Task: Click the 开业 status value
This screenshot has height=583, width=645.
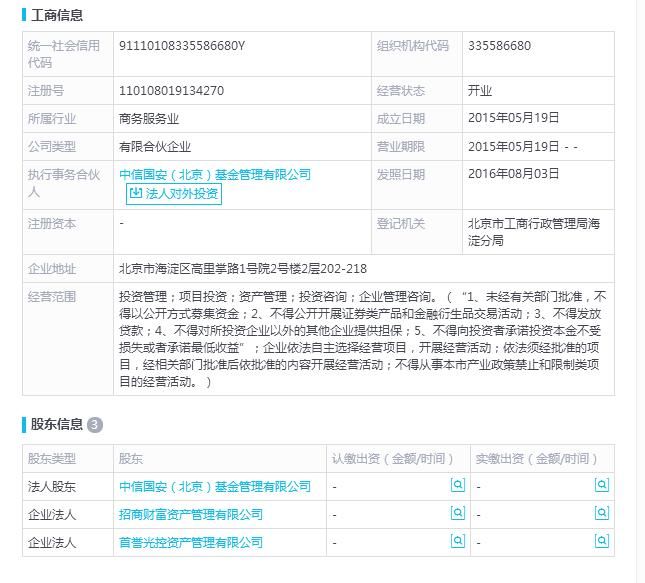Action: click(x=480, y=91)
